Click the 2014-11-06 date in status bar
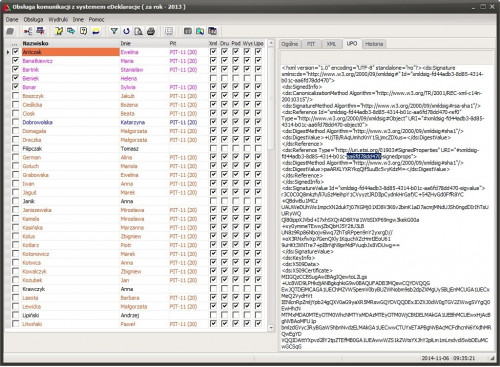This screenshot has height=367, width=500. [435, 358]
